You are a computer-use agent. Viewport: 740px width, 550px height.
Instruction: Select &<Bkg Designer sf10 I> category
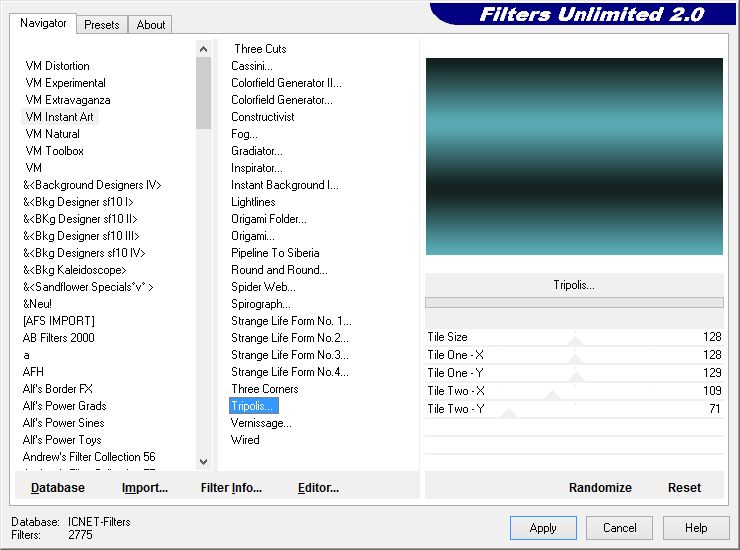(x=78, y=202)
